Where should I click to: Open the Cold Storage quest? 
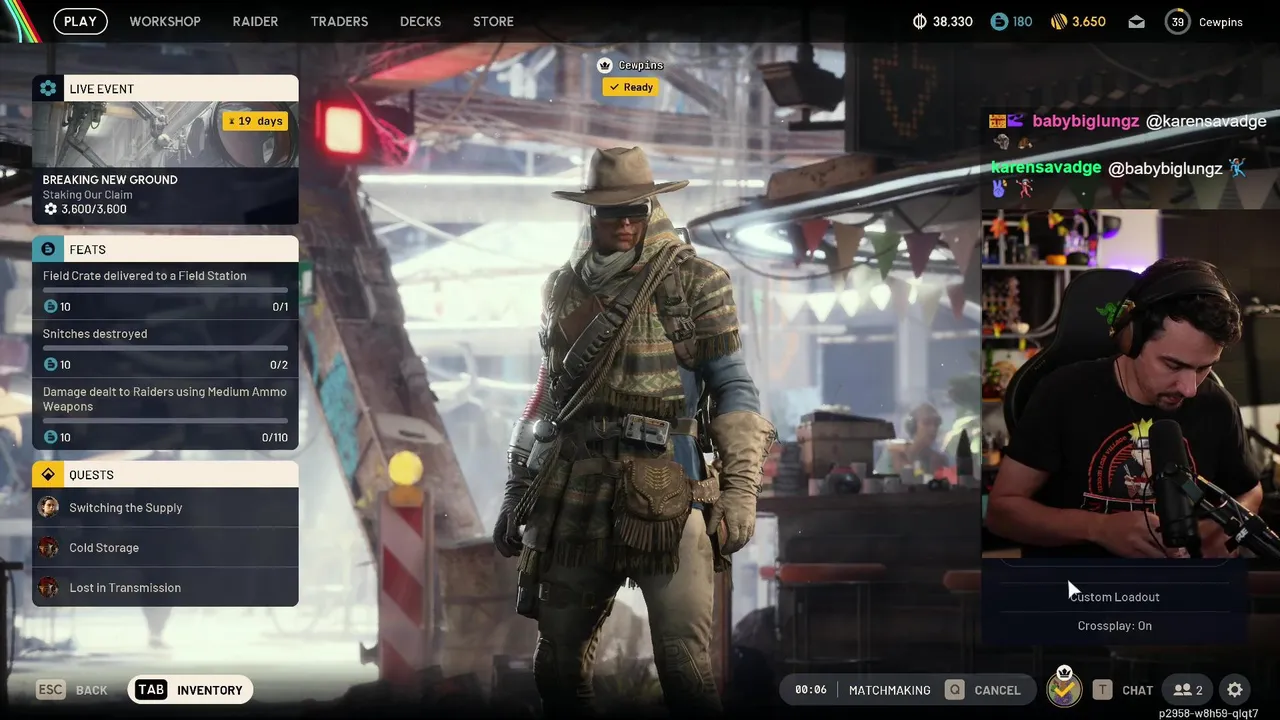pos(165,548)
